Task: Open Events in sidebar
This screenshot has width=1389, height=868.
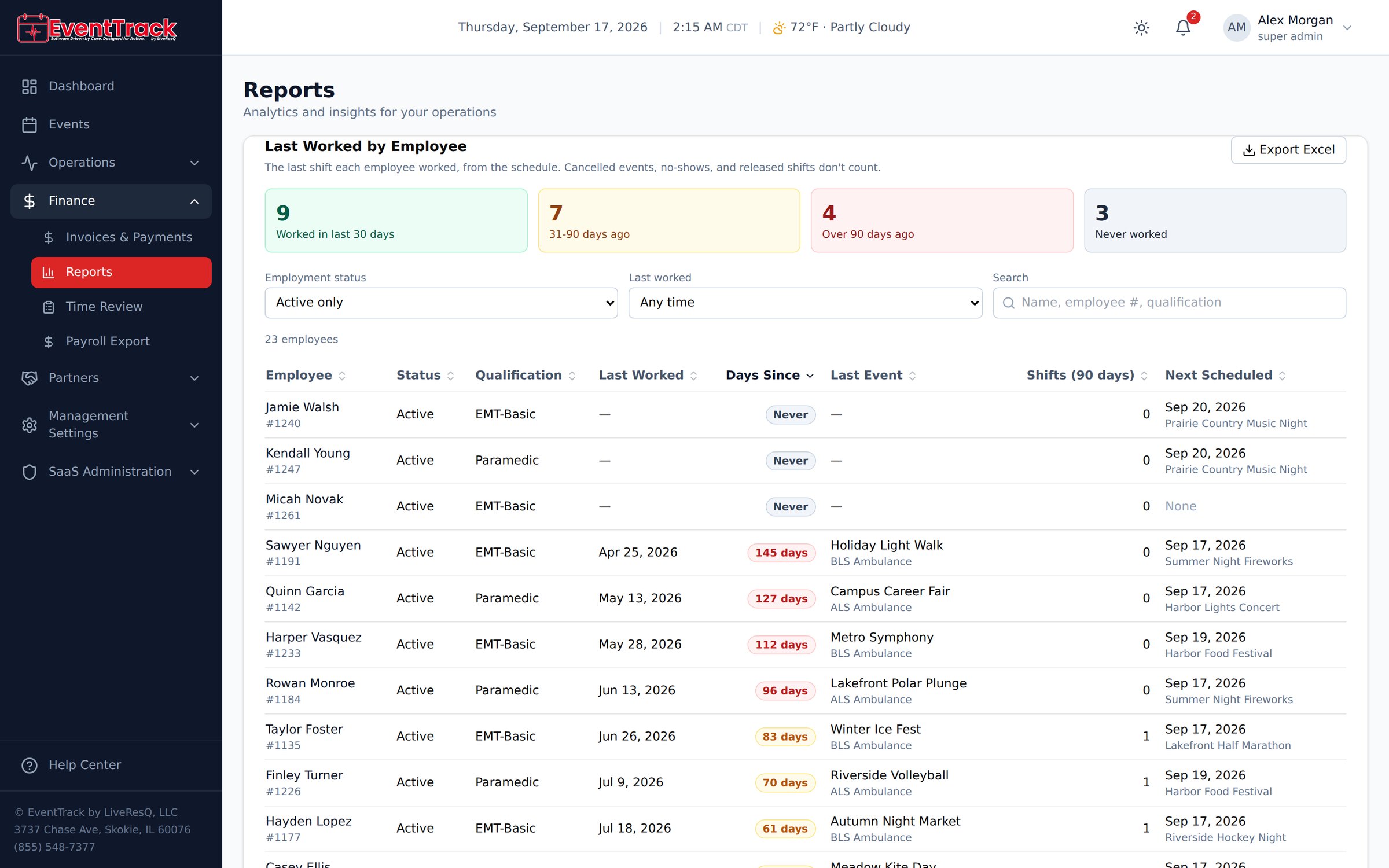Action: 111,124
